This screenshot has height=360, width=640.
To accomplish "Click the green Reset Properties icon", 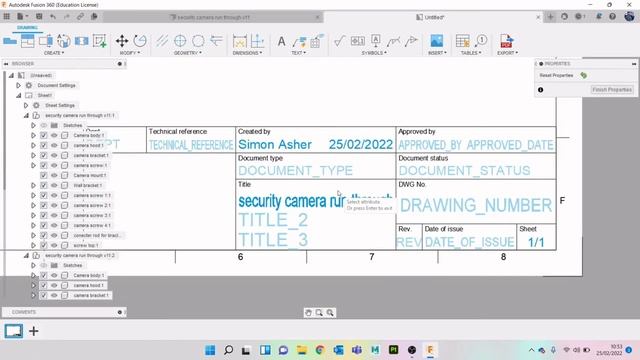I will [x=584, y=76].
